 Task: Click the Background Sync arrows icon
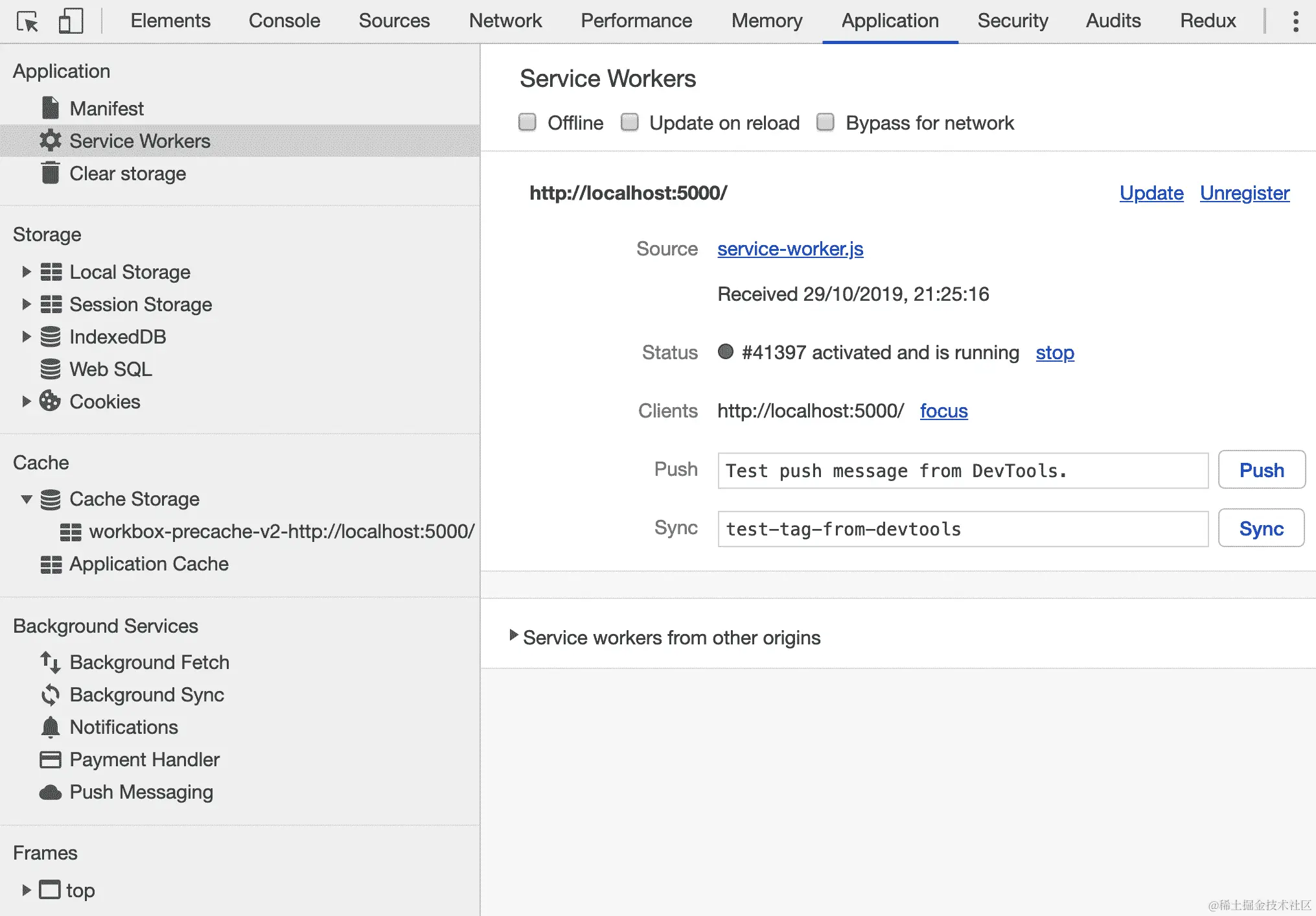point(50,695)
